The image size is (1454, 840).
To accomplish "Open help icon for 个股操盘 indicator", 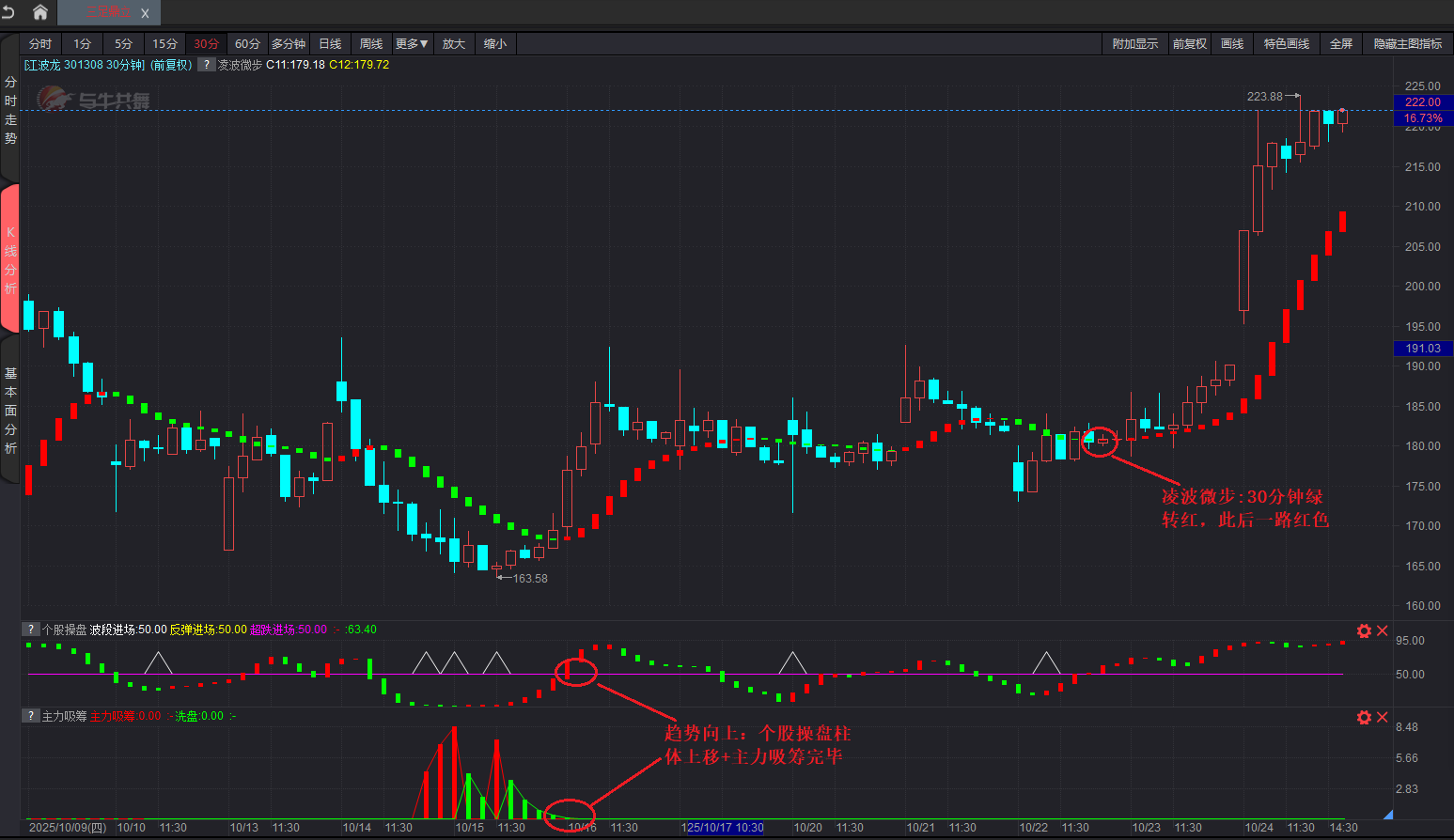I will [x=31, y=630].
